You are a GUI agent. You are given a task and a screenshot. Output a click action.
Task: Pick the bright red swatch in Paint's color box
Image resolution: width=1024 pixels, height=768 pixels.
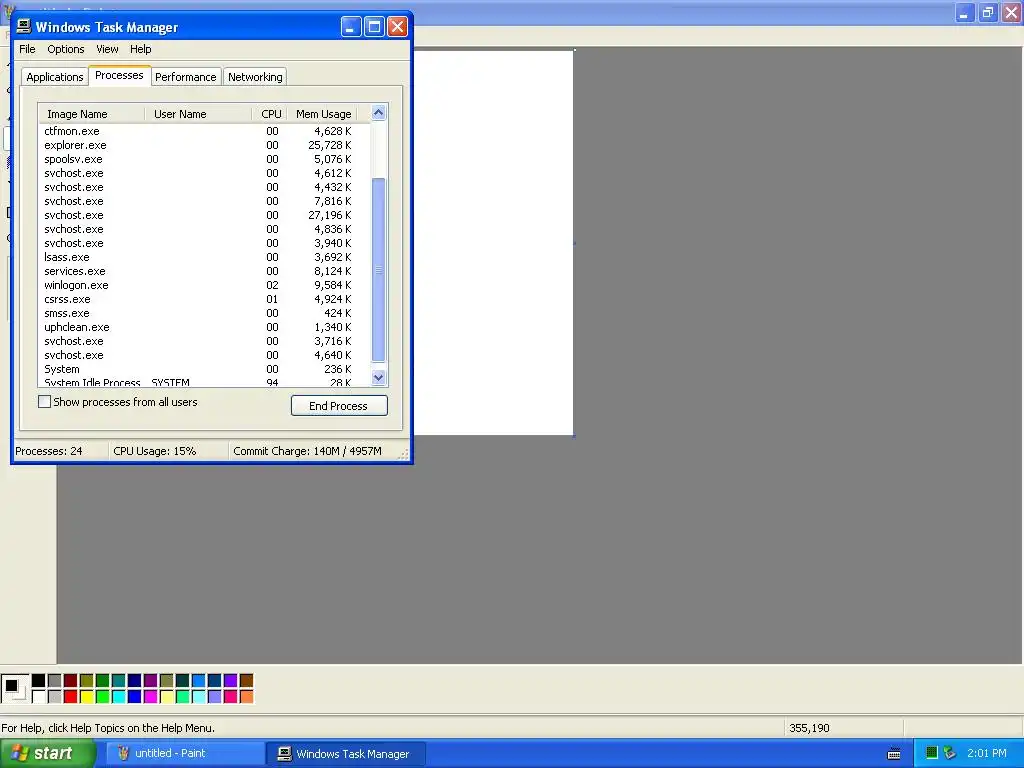pyautogui.click(x=71, y=697)
